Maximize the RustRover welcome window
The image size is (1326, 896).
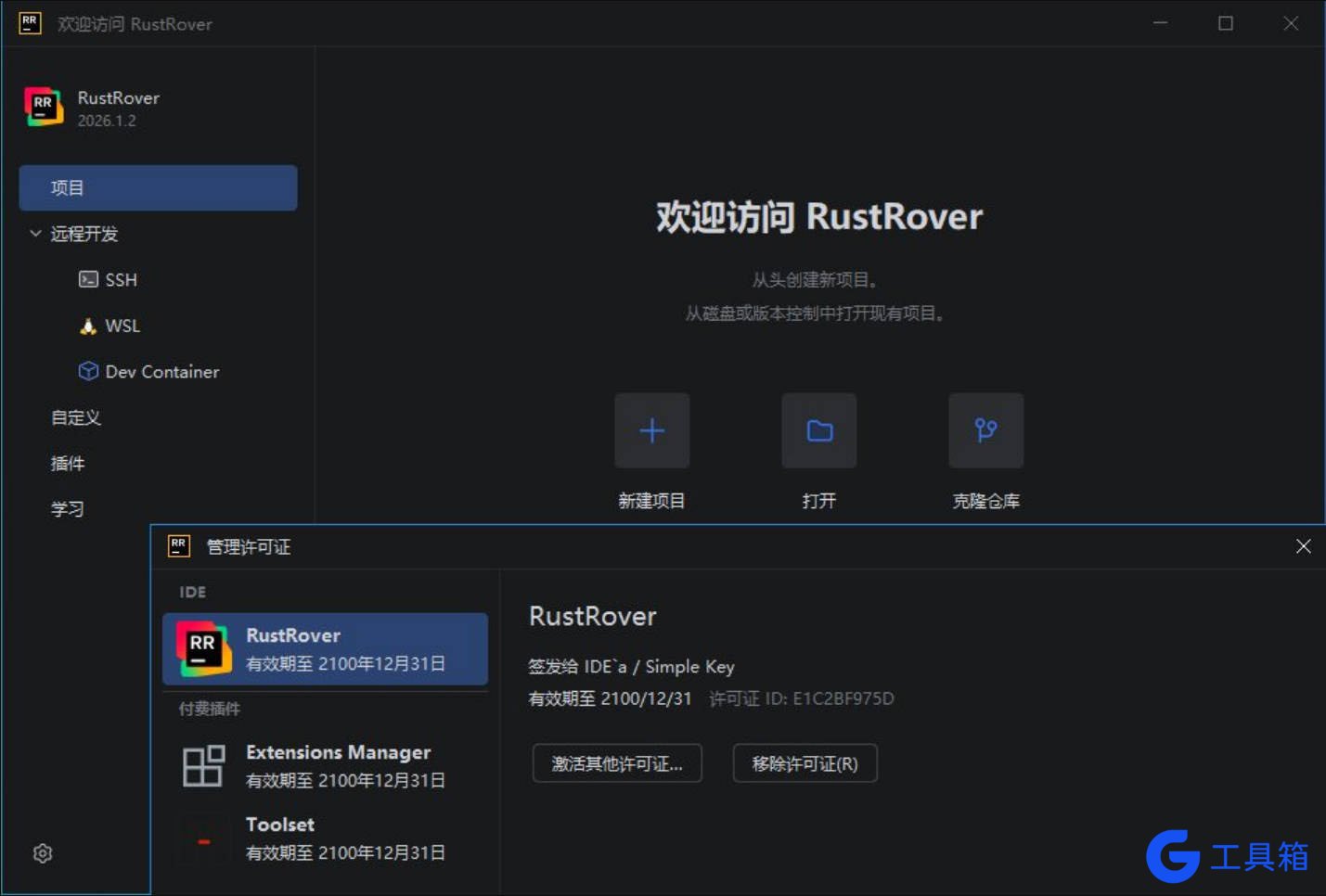pos(1226,23)
